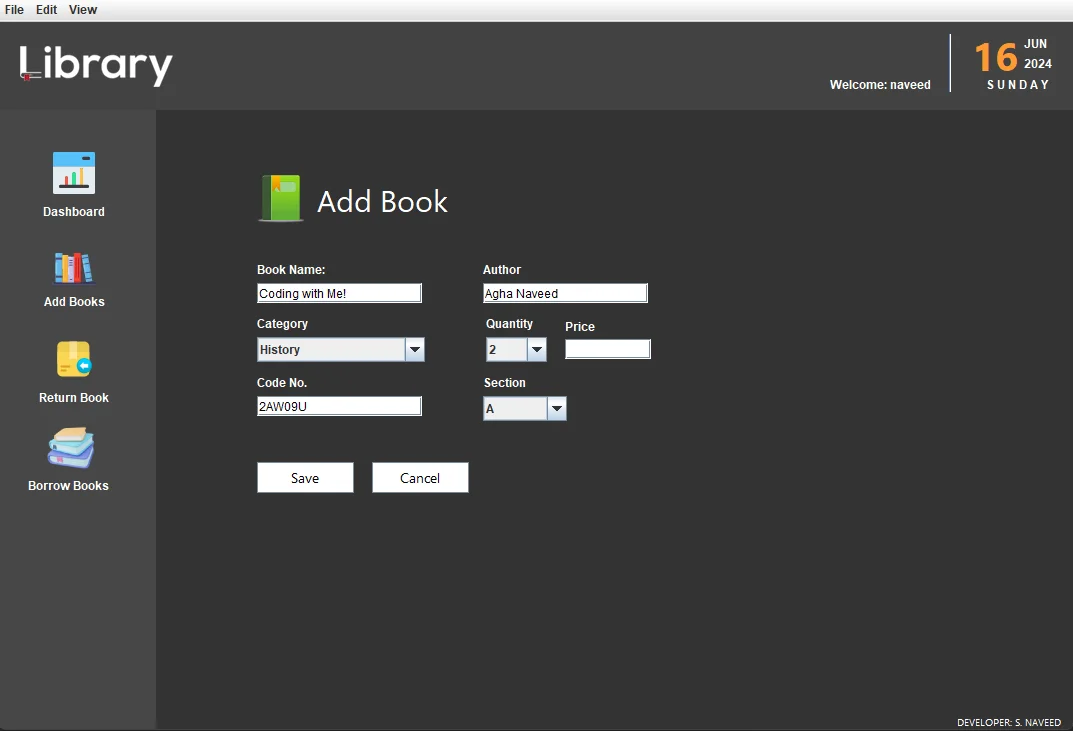1073x731 pixels.
Task: Click the Book Name: label
Action: 291,270
